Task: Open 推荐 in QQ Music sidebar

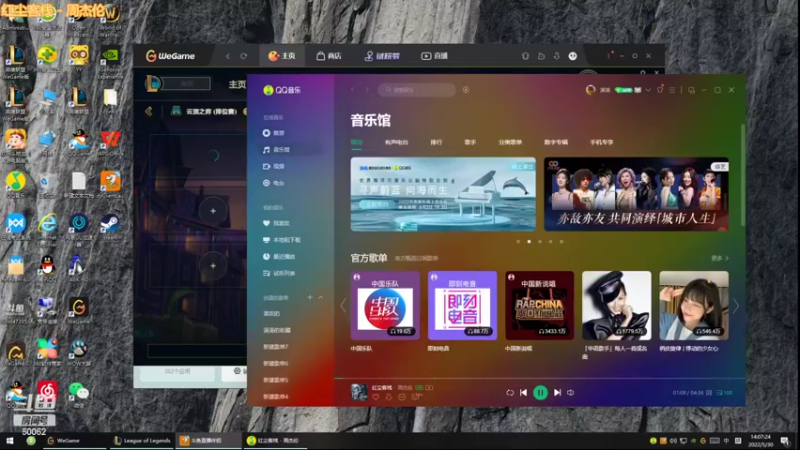Action: coord(273,133)
